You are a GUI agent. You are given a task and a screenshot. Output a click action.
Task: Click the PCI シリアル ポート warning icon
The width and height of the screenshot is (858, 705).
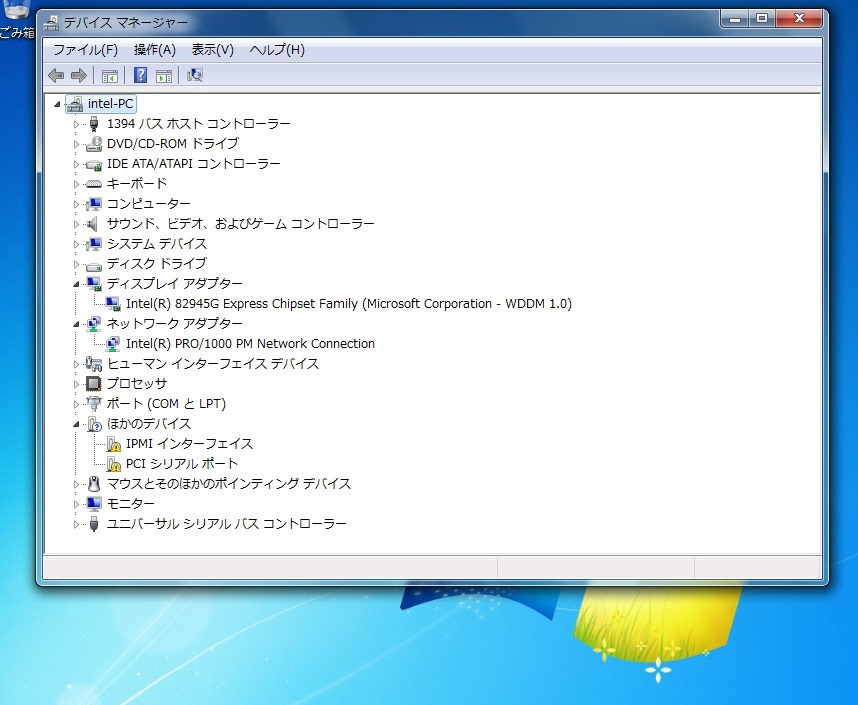pos(113,464)
